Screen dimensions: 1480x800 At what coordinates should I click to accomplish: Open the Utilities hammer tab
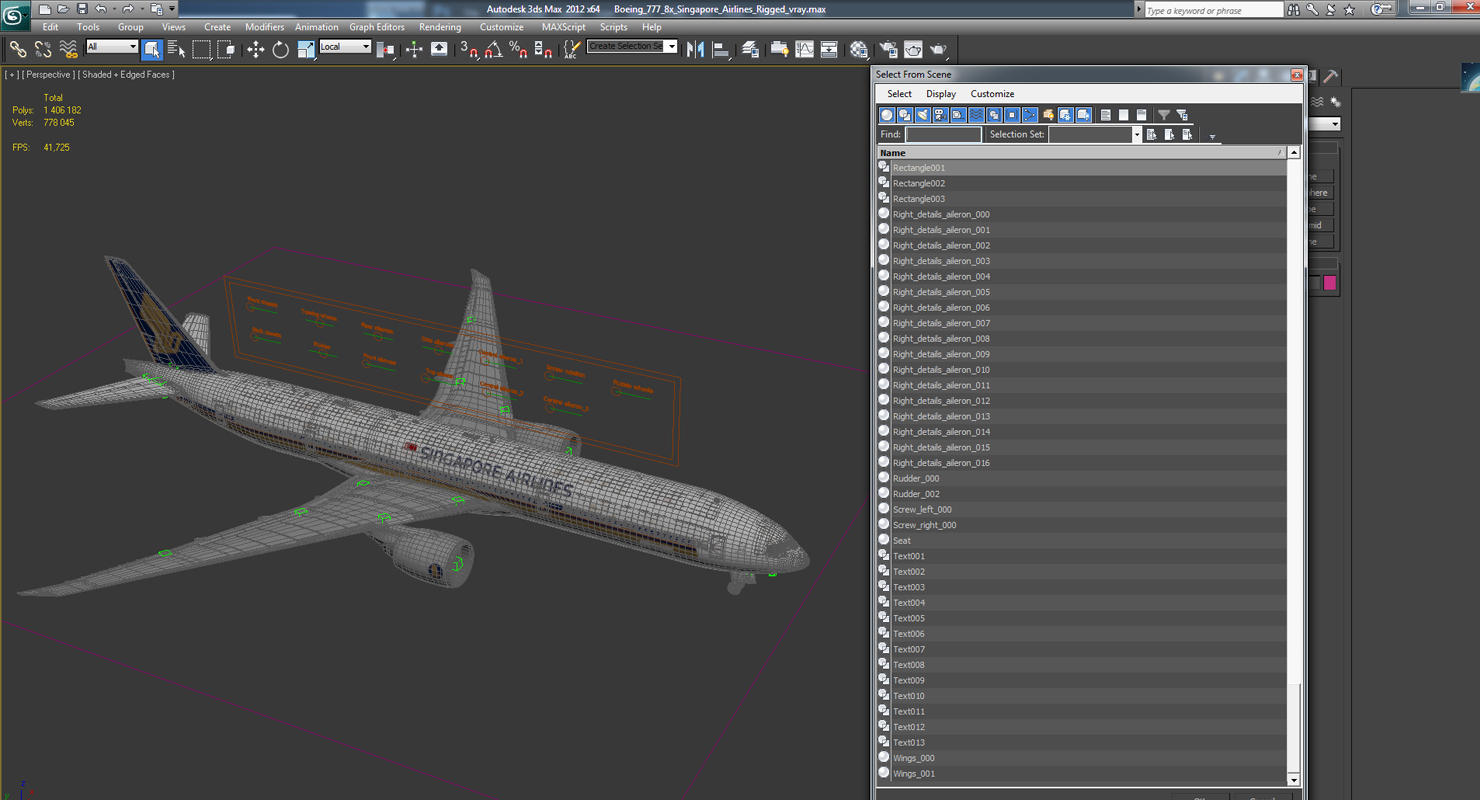click(1330, 77)
